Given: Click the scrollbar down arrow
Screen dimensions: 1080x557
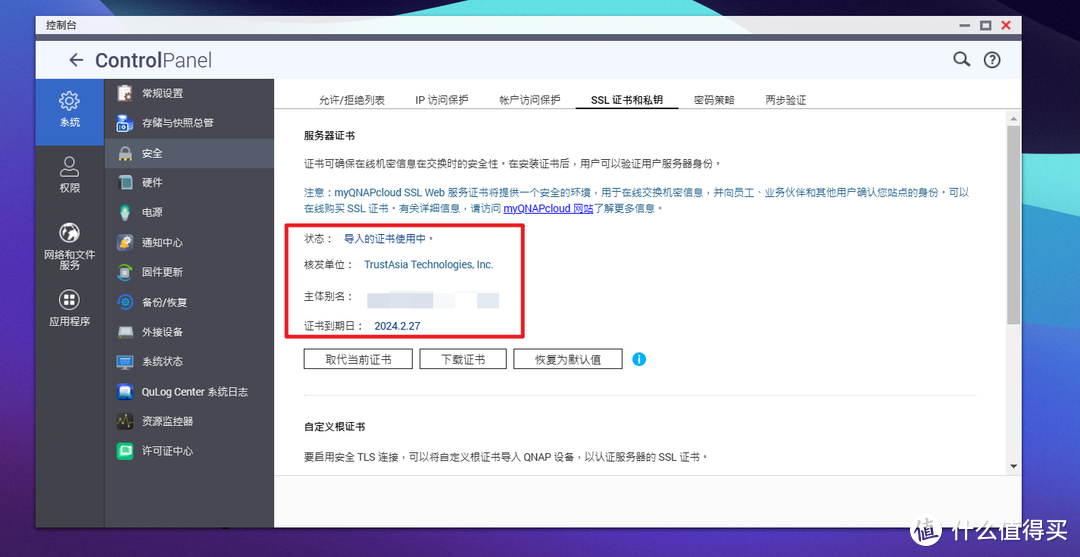Looking at the screenshot, I should coord(1013,466).
